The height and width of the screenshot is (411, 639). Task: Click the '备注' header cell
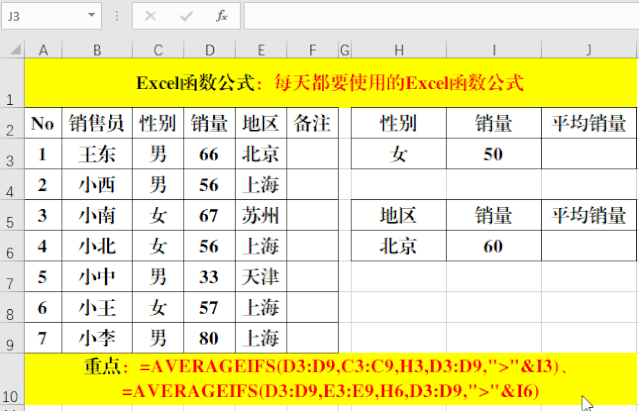click(313, 123)
